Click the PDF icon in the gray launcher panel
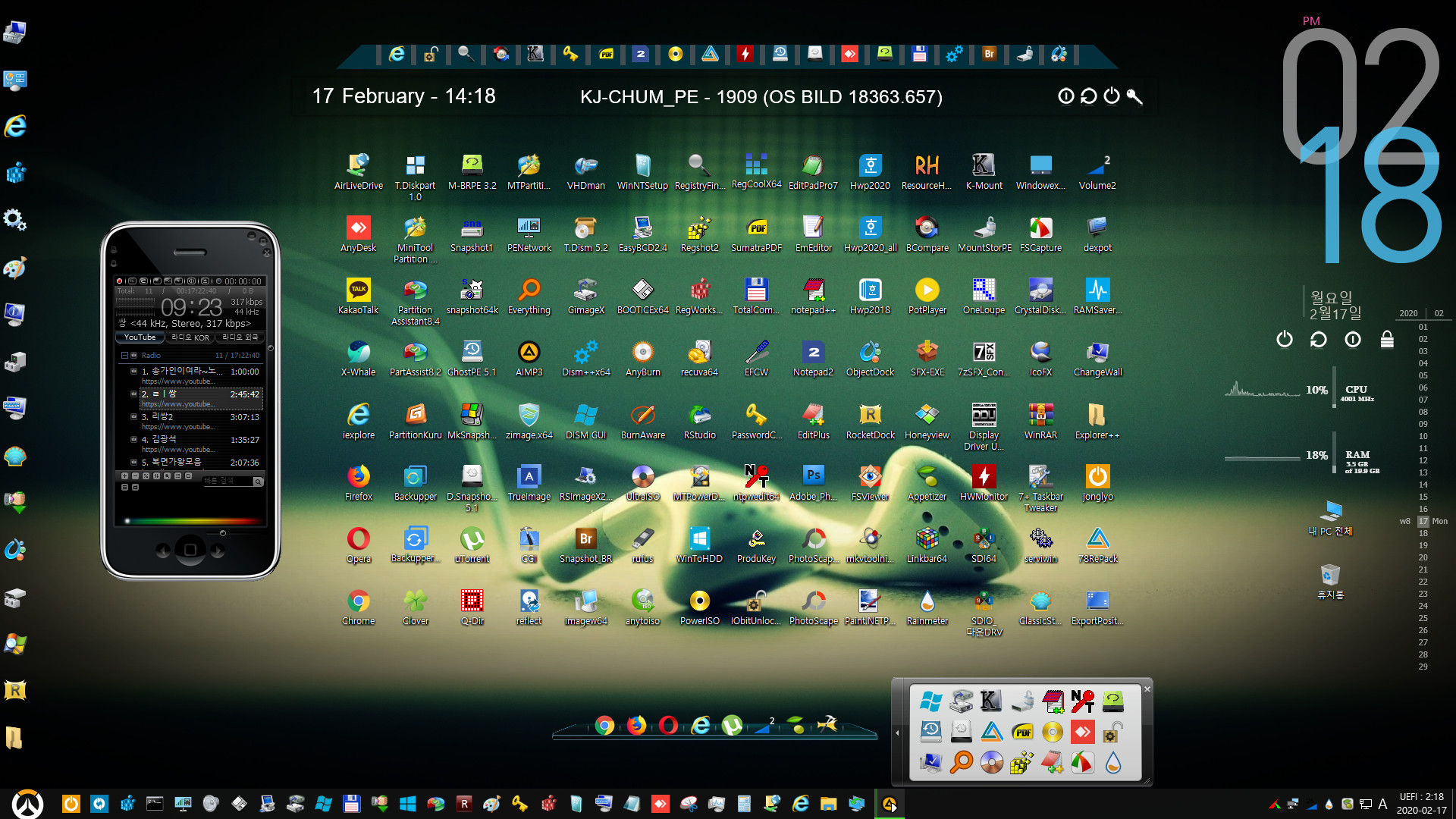1456x819 pixels. point(1022,732)
